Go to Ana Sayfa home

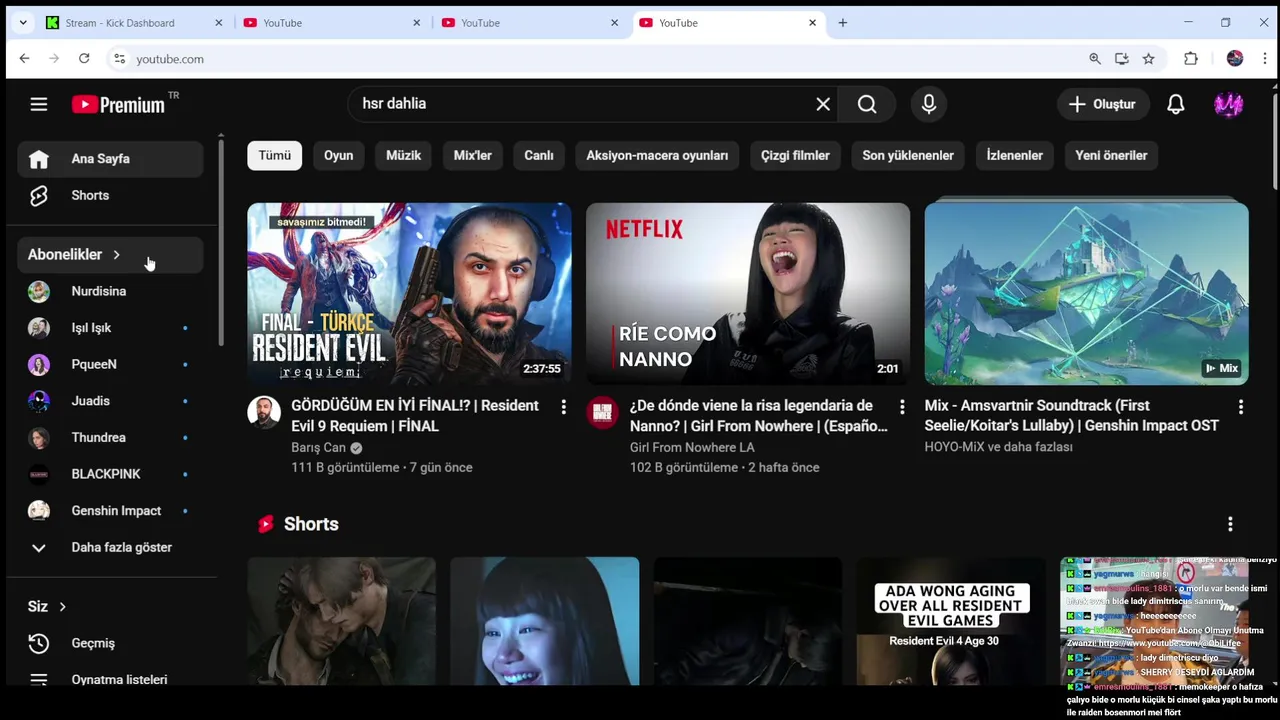[110, 159]
